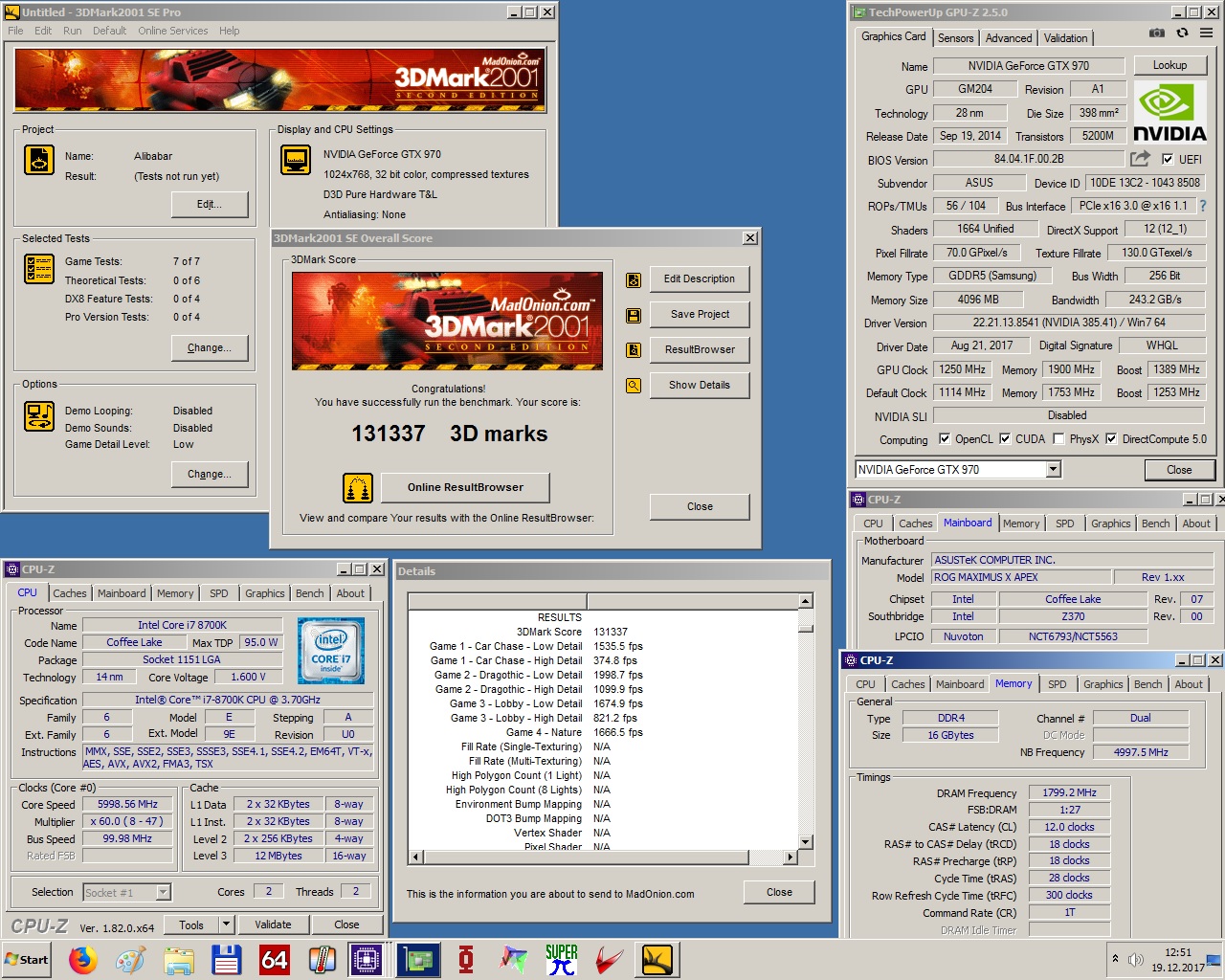Open GPU selection dropdown in GPU-Z
The image size is (1225, 980).
[x=1054, y=469]
